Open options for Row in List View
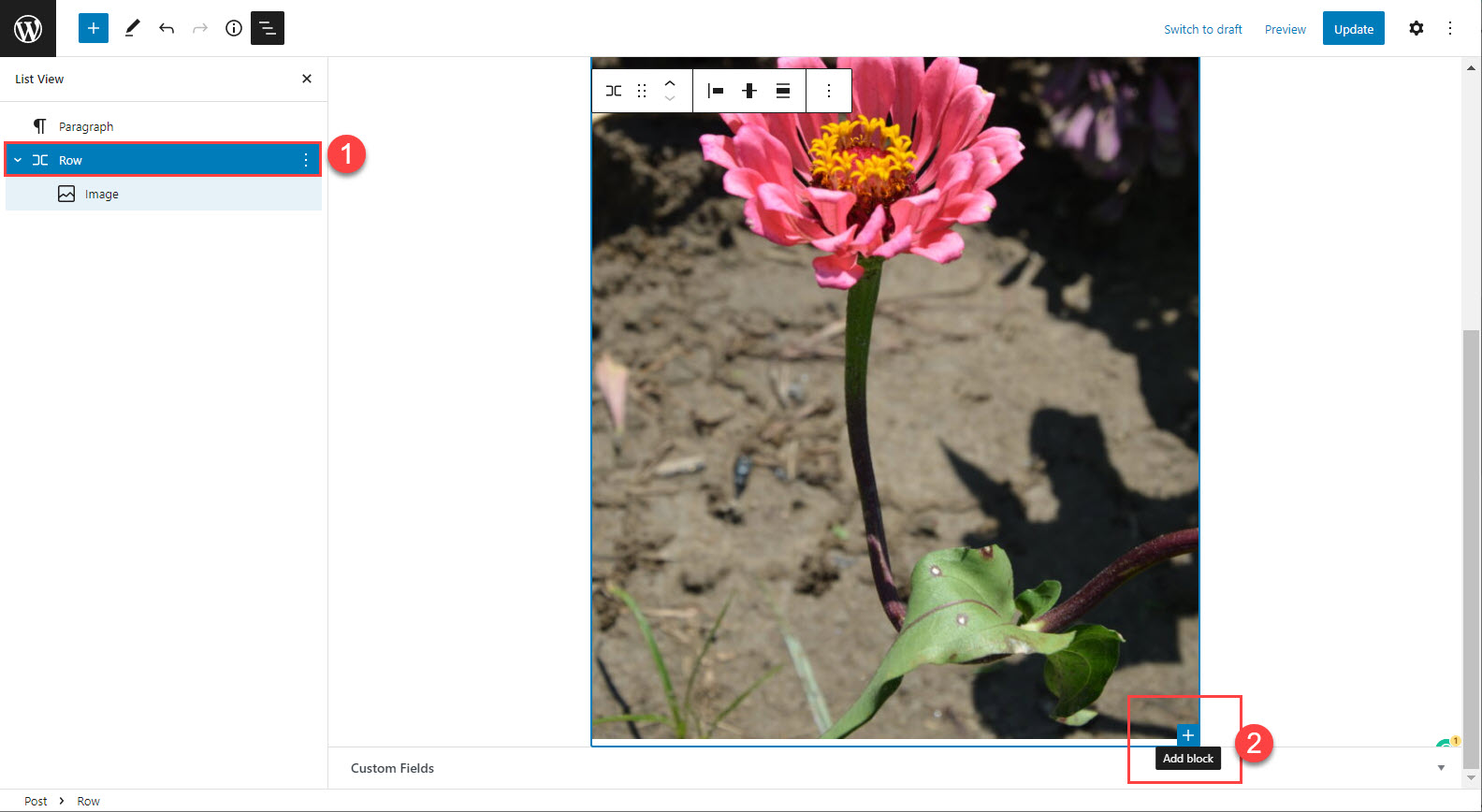Image resolution: width=1482 pixels, height=812 pixels. pyautogui.click(x=306, y=160)
